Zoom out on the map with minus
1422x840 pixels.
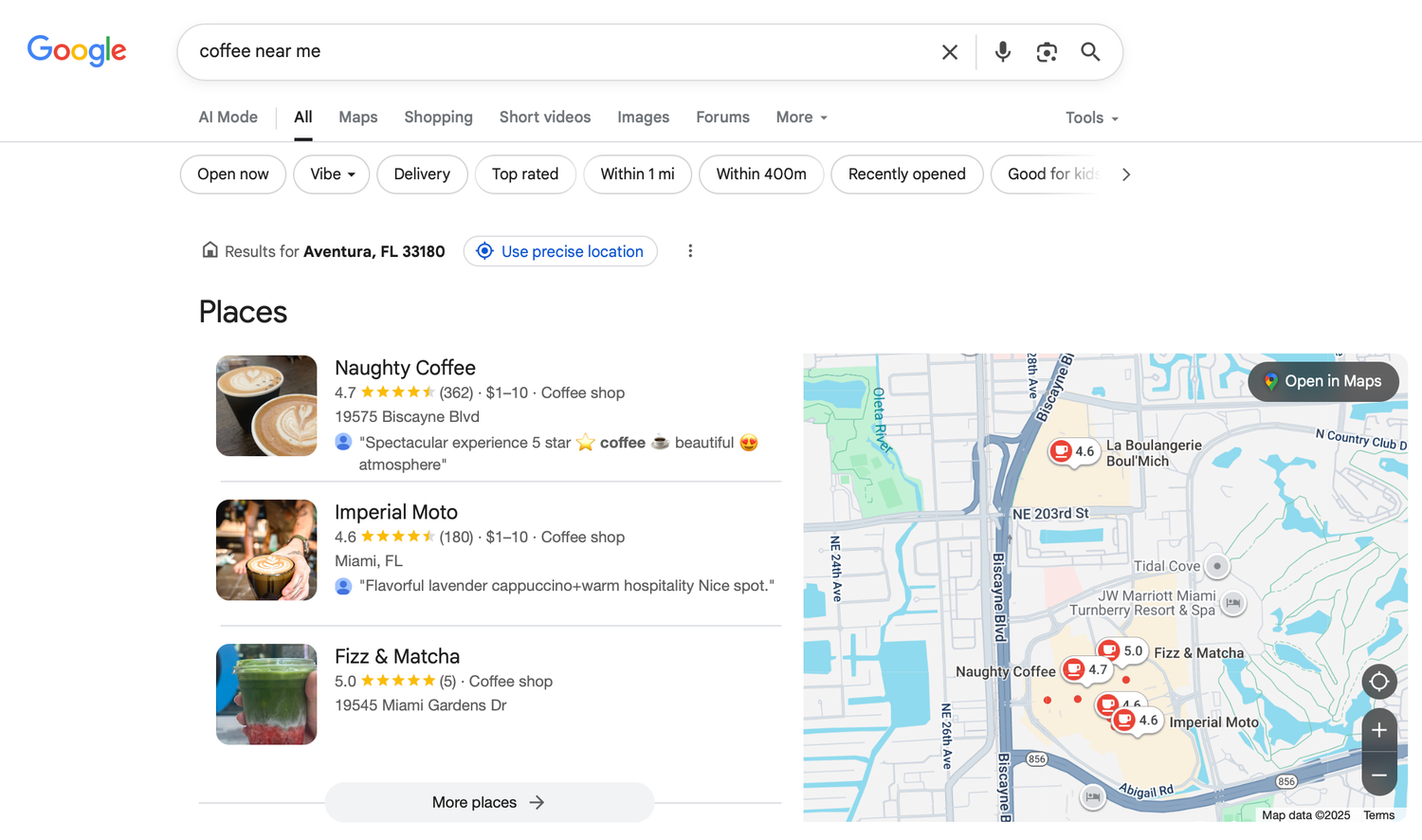[x=1379, y=775]
